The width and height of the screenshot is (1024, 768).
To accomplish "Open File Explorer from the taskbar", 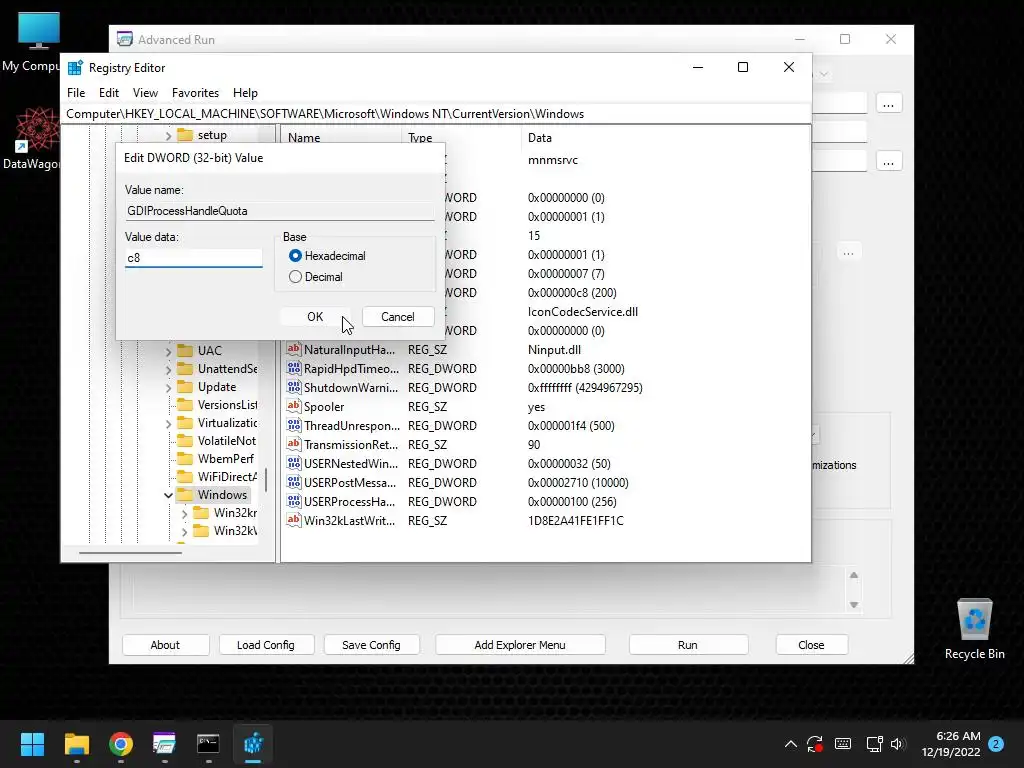I will pyautogui.click(x=76, y=744).
